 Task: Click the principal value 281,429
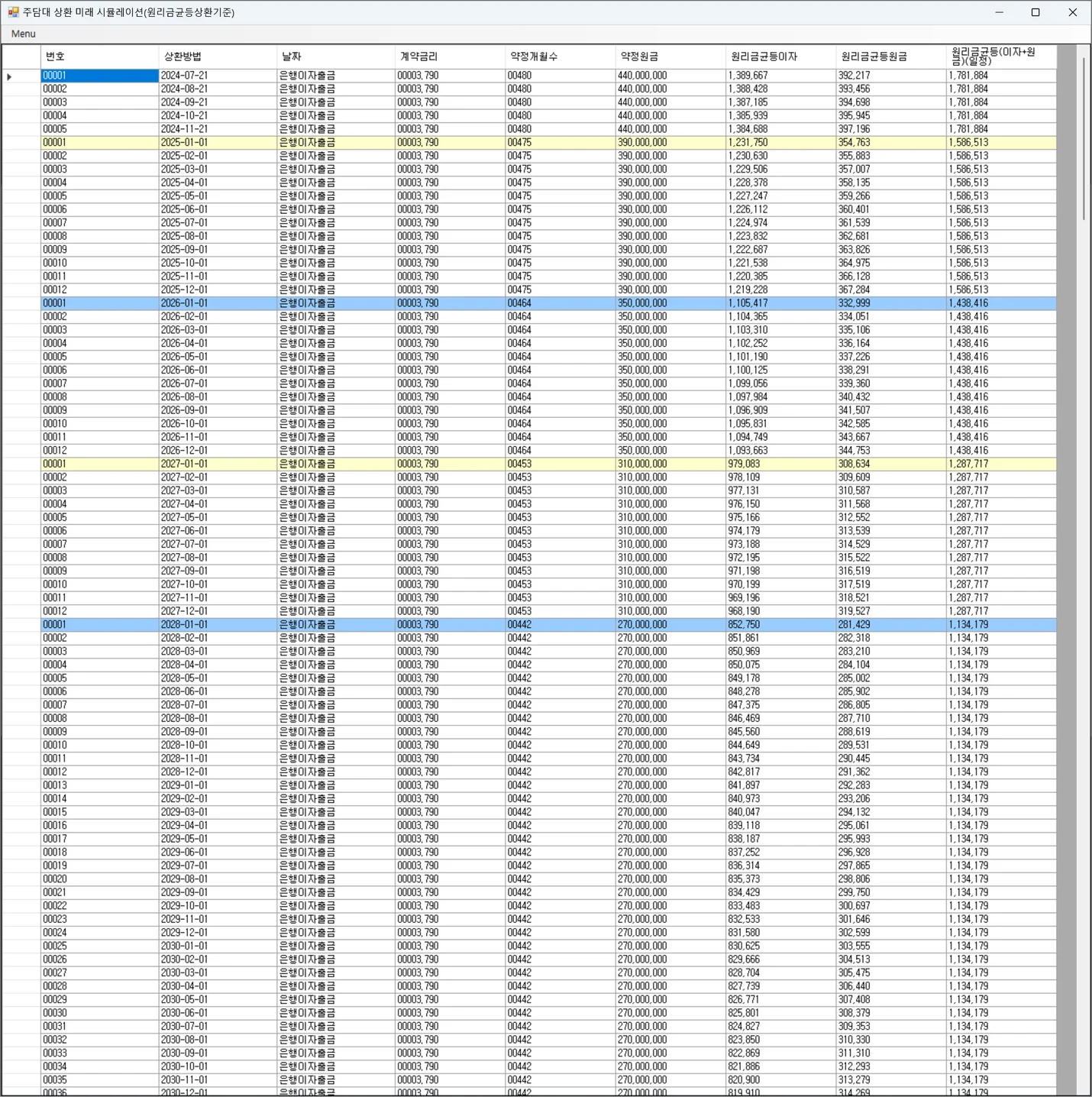pyautogui.click(x=891, y=625)
